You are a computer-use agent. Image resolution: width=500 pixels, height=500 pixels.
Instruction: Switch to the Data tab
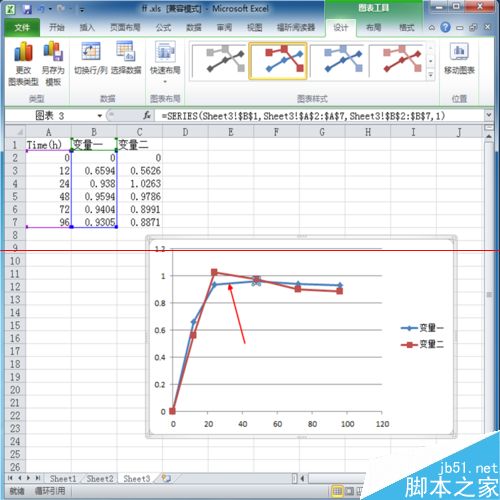pos(194,27)
